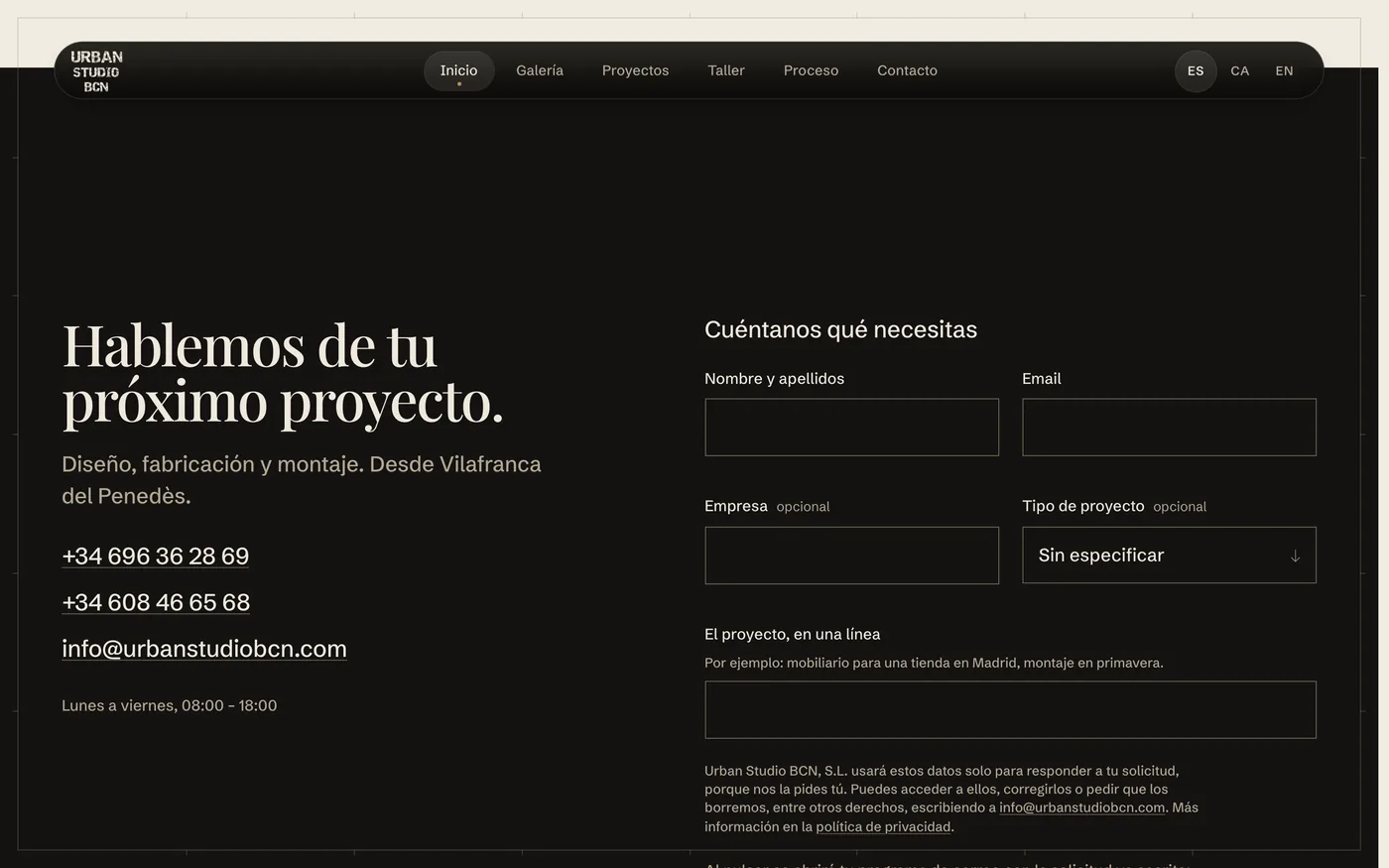This screenshot has height=868, width=1389.
Task: Open the Inicio nav item
Action: [x=459, y=70]
